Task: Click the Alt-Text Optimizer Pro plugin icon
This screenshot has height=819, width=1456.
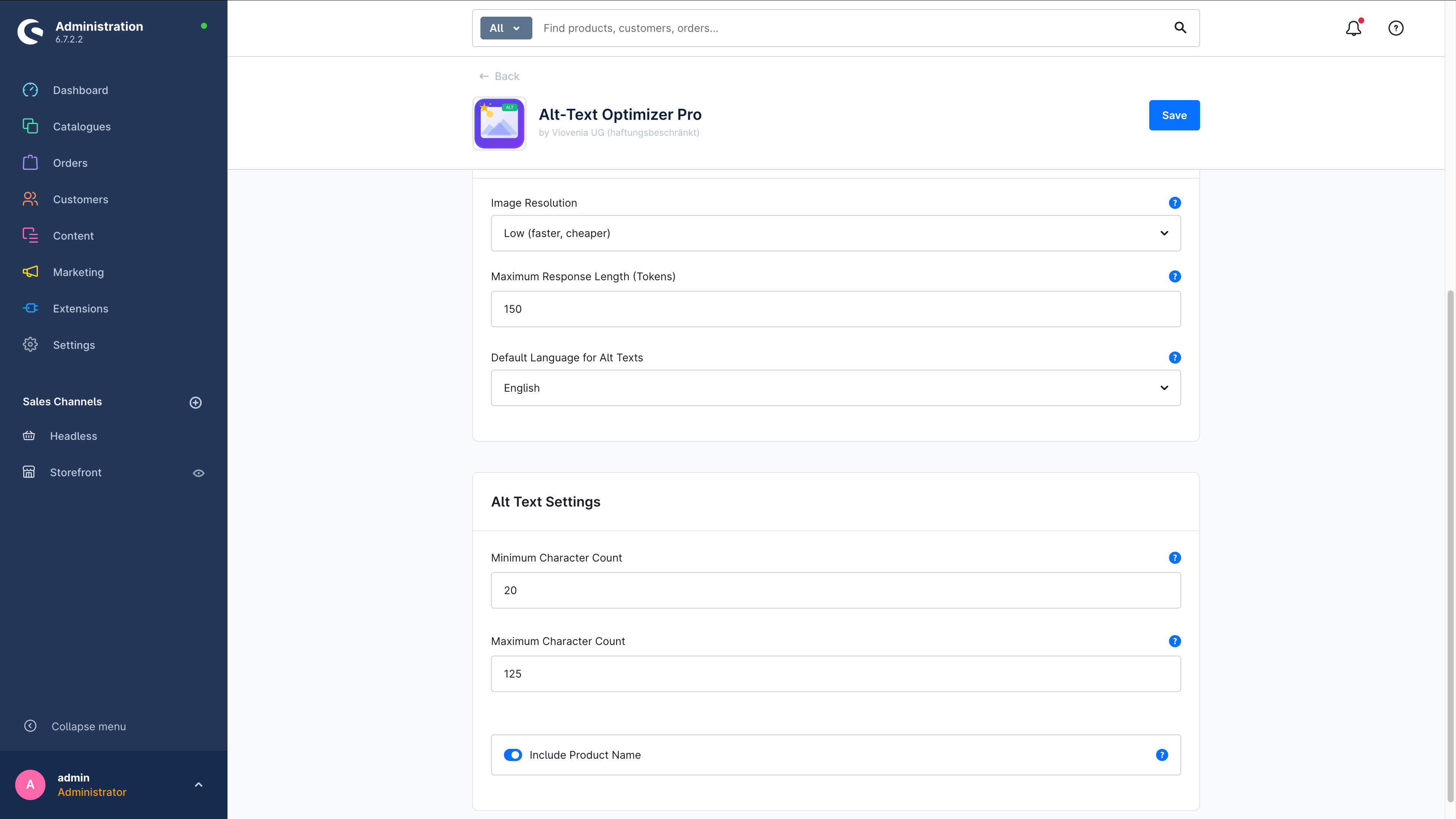Action: (x=499, y=123)
